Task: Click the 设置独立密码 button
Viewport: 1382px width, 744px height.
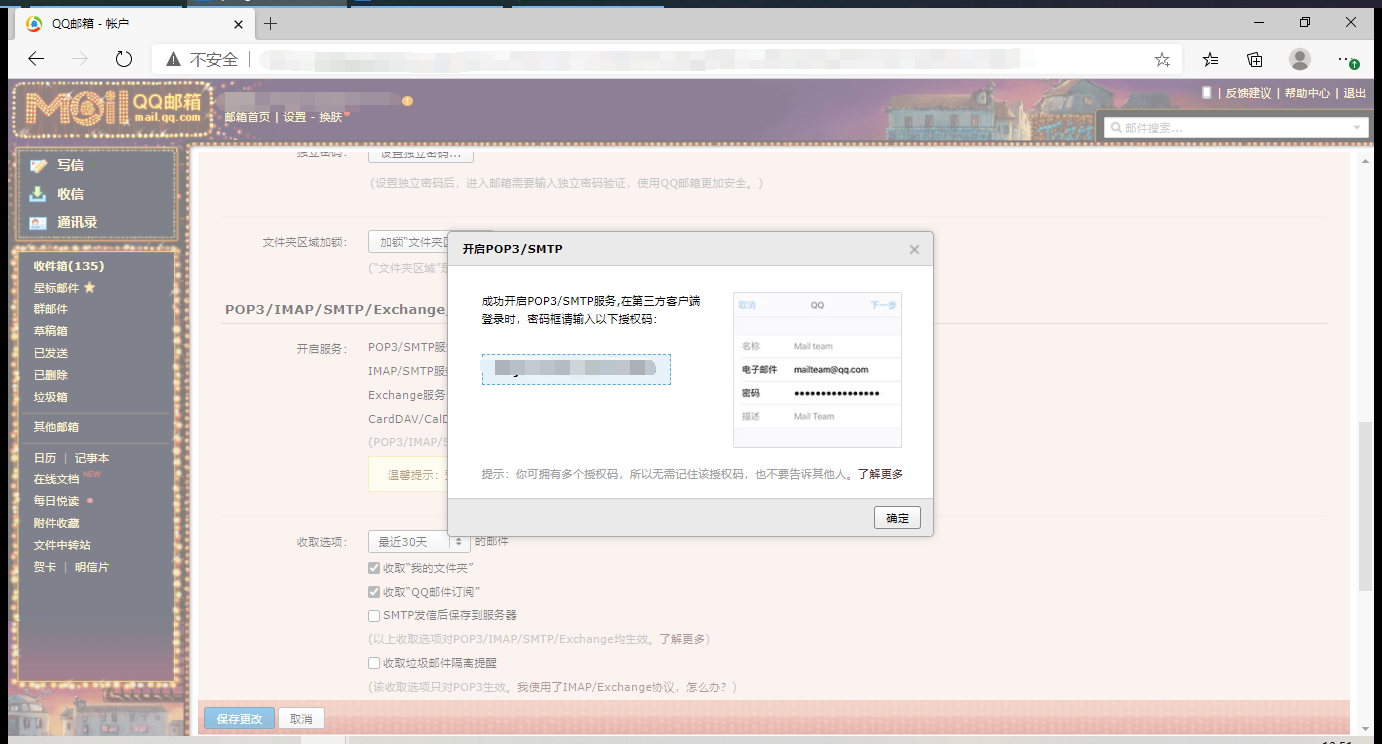Action: [421, 154]
